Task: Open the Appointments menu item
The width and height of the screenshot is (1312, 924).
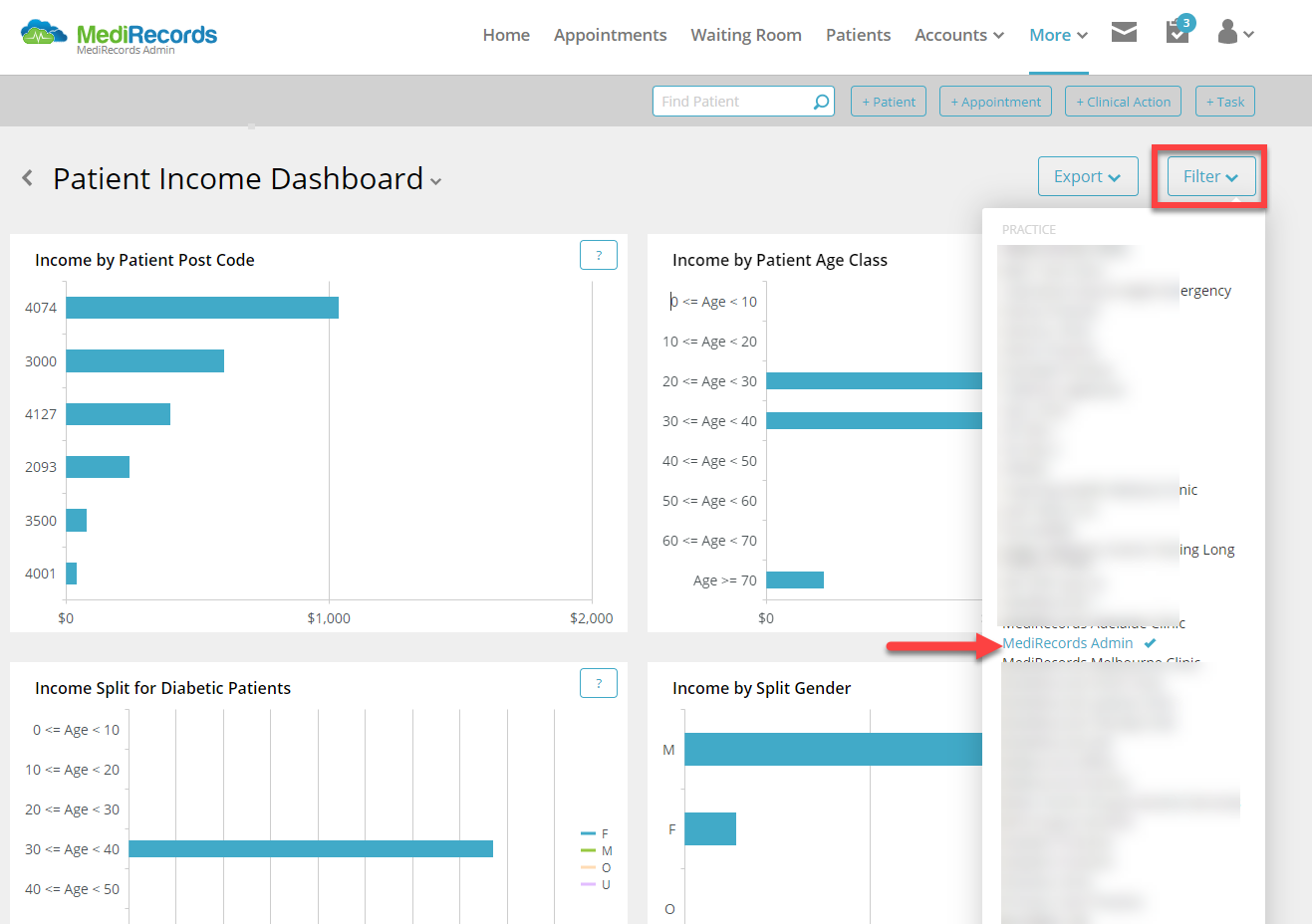Action: (611, 35)
